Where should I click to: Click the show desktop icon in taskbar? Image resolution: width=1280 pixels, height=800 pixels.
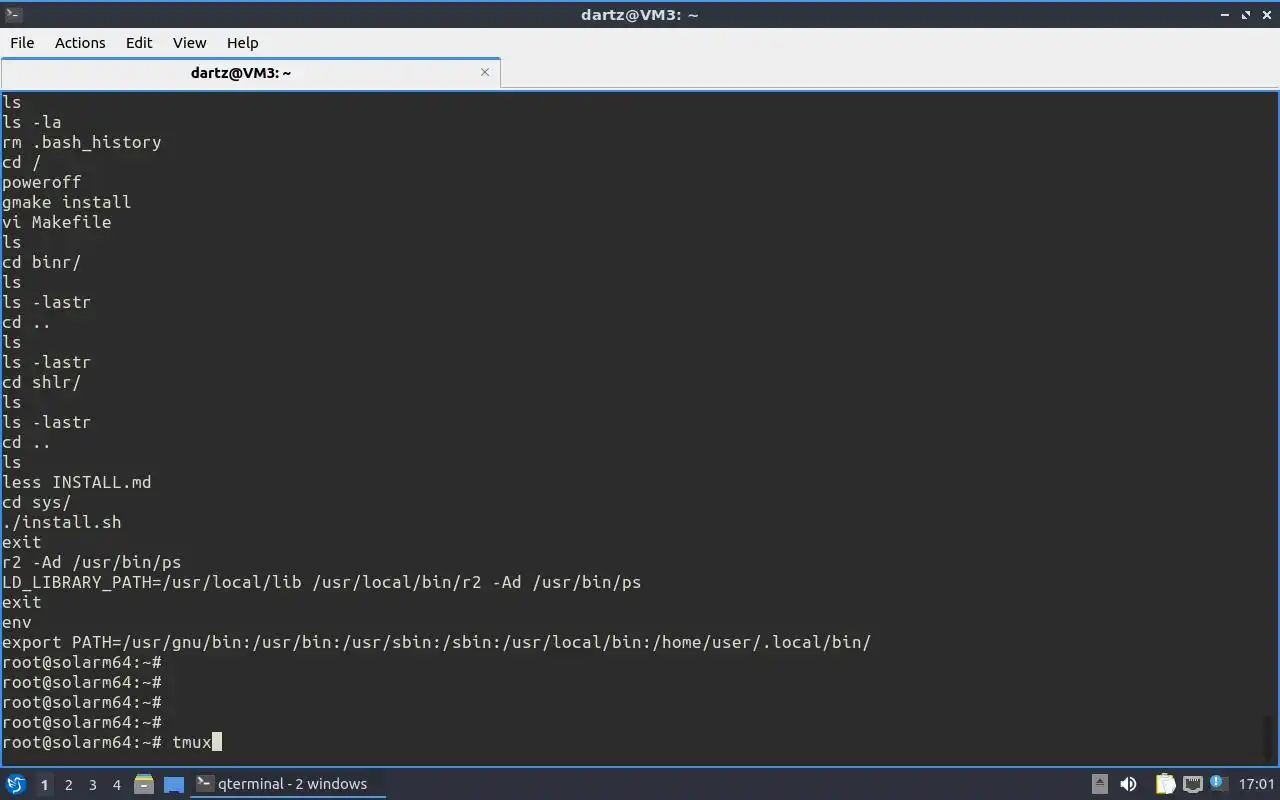pyautogui.click(x=174, y=784)
